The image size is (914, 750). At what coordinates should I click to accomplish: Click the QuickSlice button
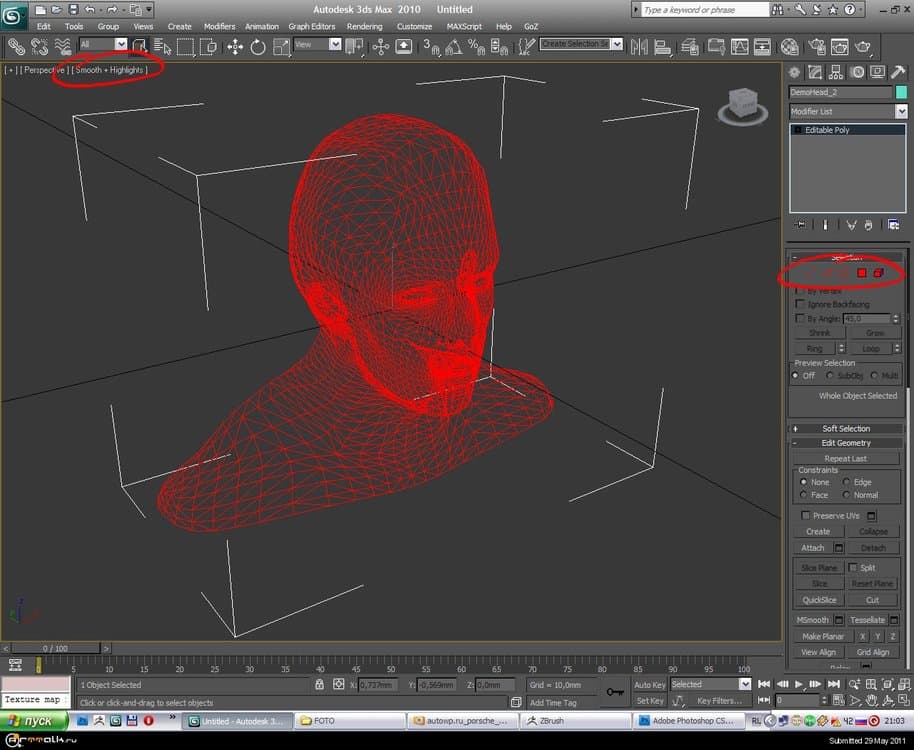point(819,600)
